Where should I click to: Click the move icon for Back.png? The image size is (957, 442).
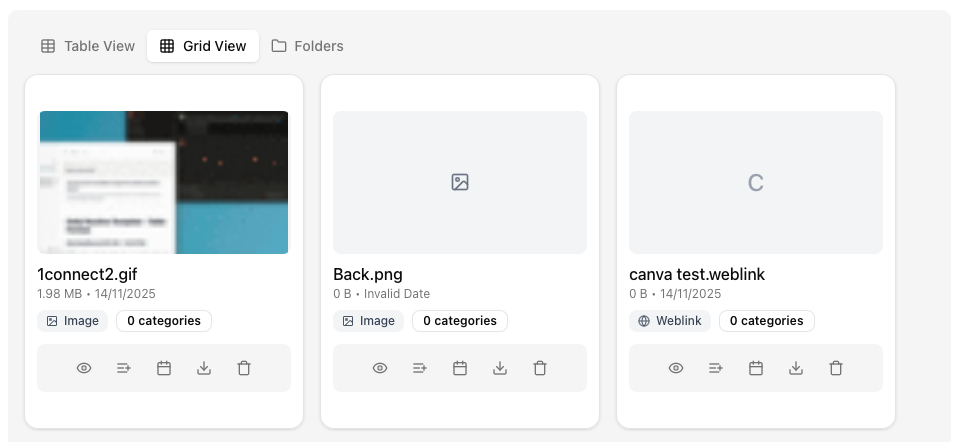(420, 368)
